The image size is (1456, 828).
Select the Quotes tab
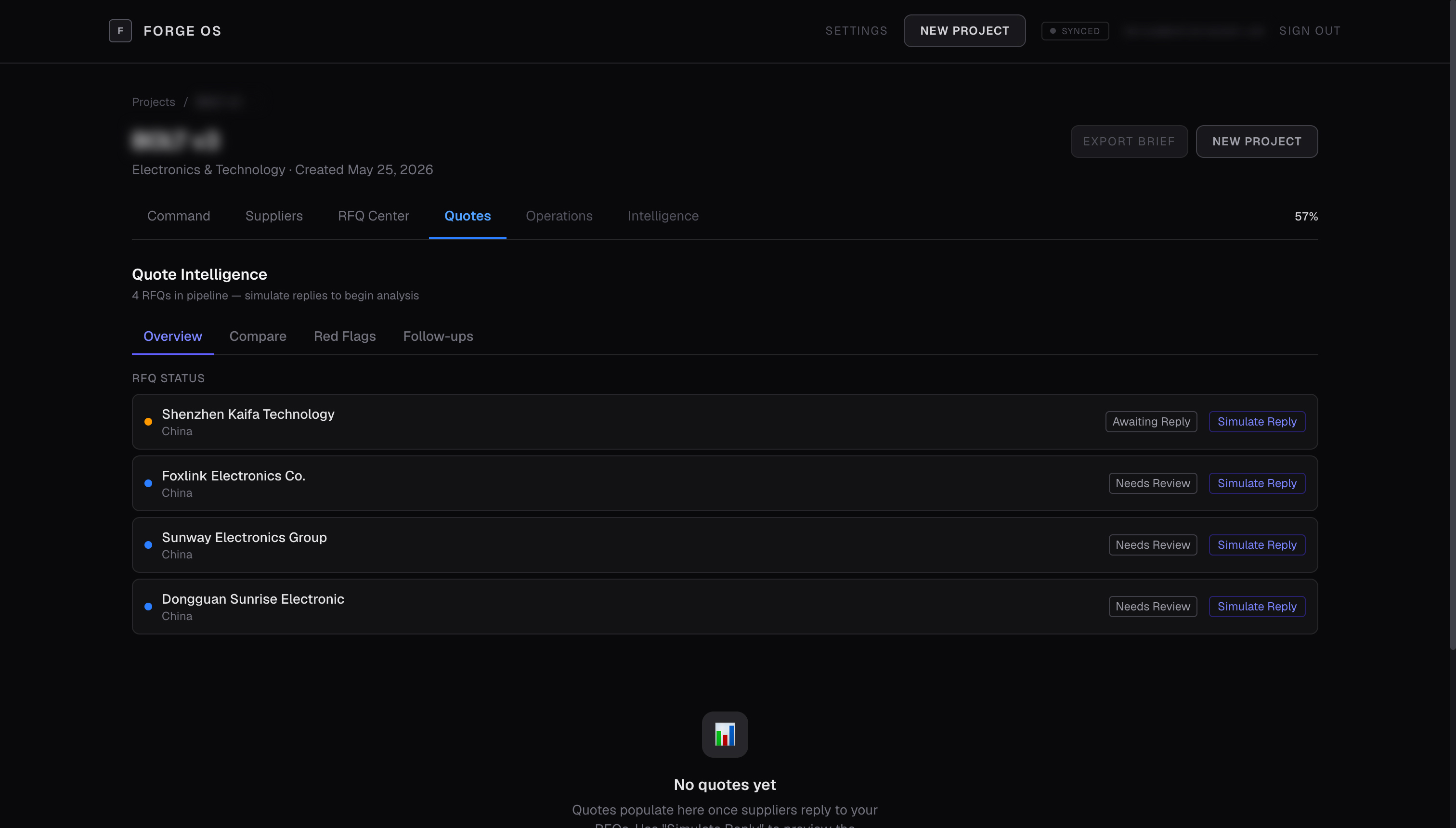468,216
